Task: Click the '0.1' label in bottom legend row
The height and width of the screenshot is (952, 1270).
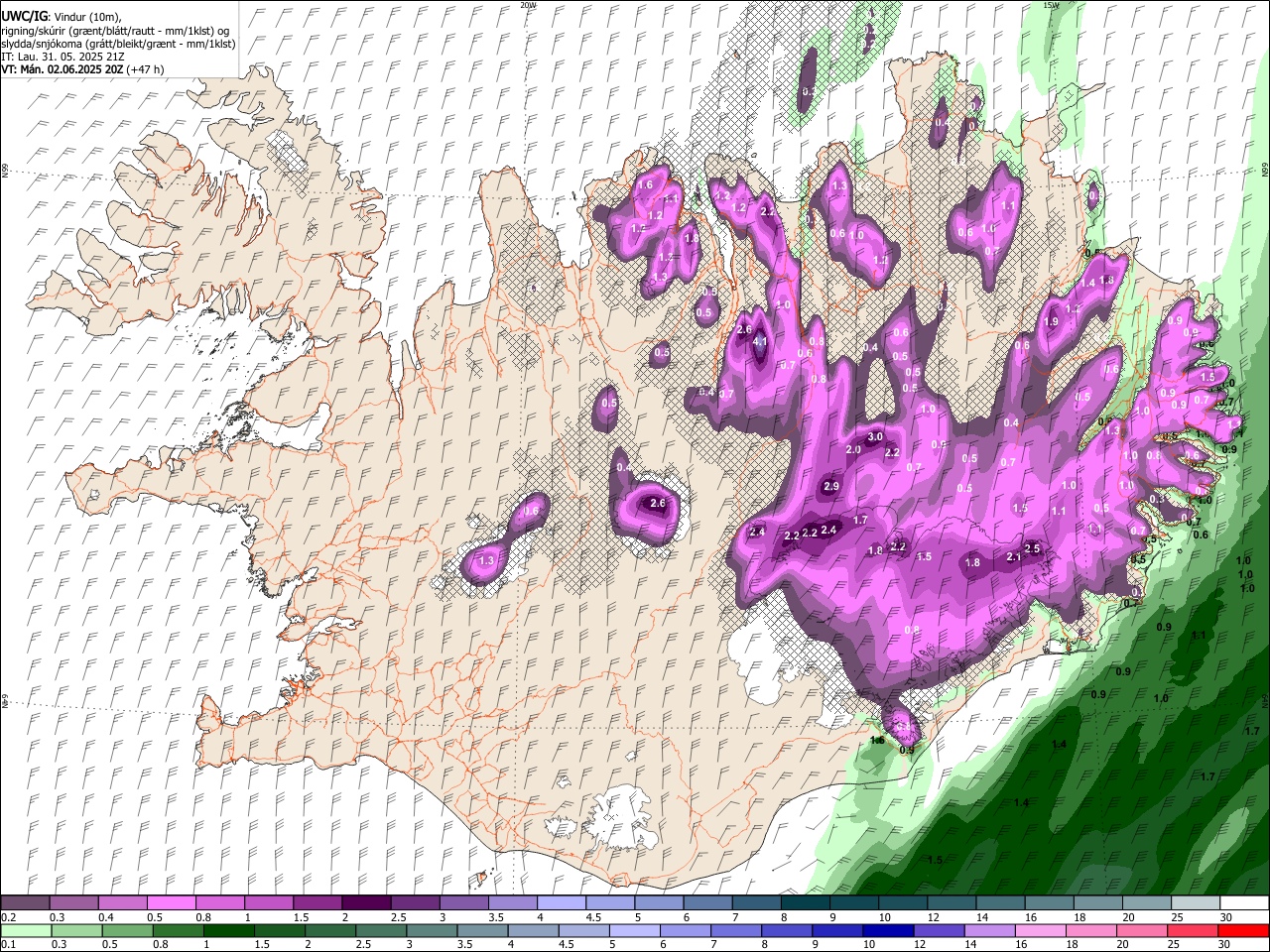Action: [8, 945]
